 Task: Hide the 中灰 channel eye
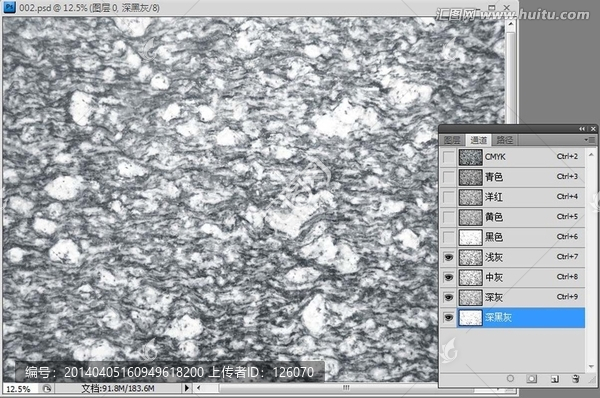point(448,277)
